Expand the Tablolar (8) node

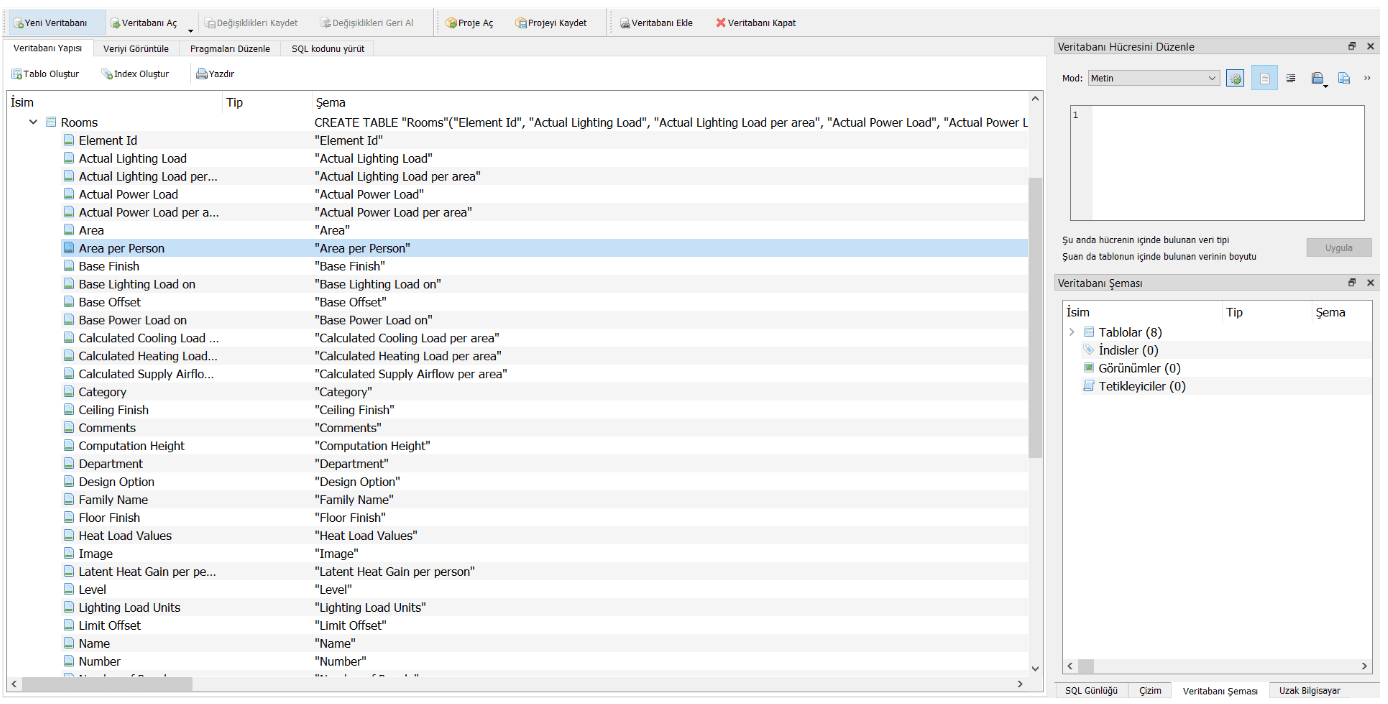[1071, 332]
